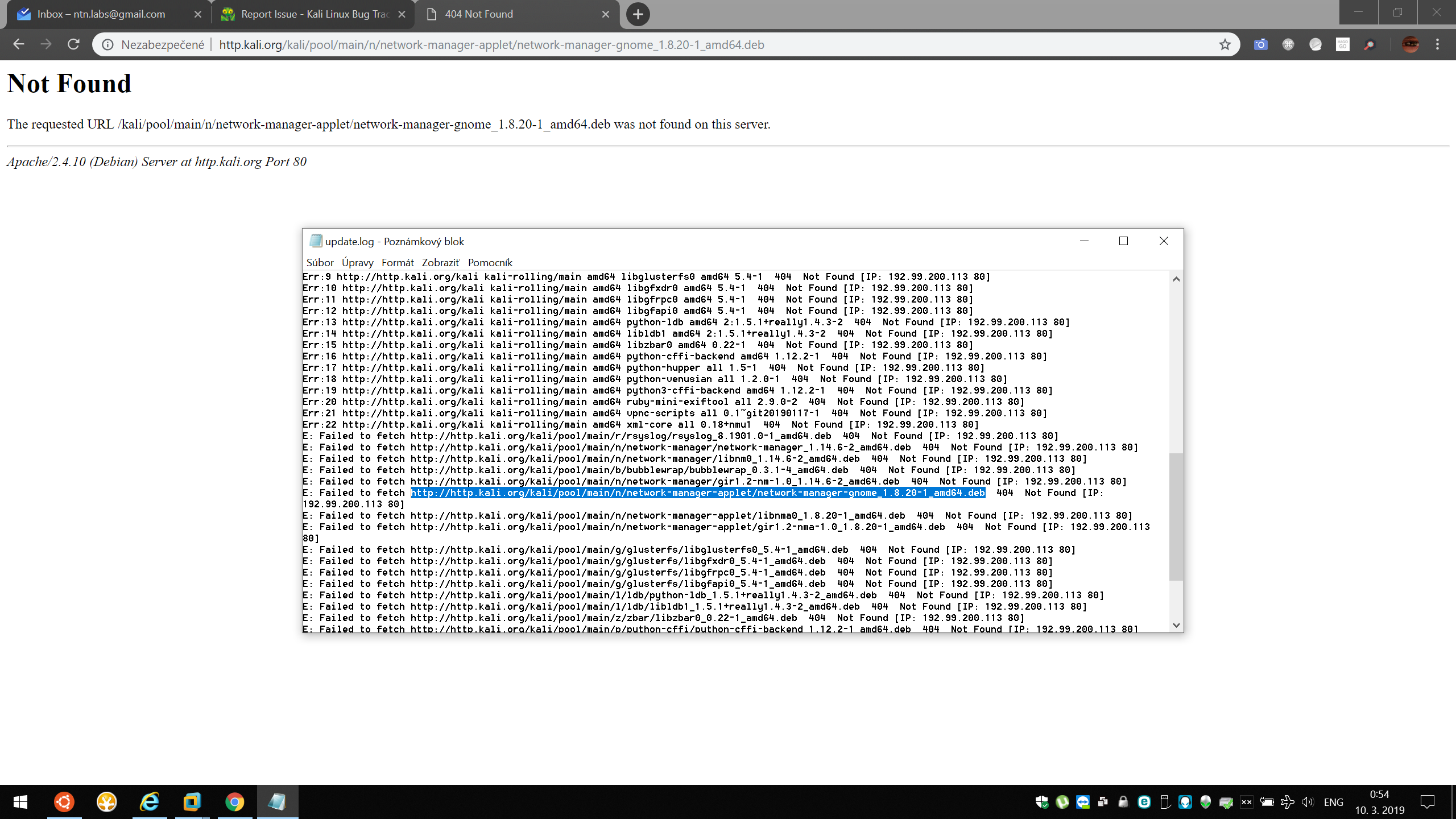1456x819 pixels.
Task: Open the Windows Start menu
Action: coord(20,802)
